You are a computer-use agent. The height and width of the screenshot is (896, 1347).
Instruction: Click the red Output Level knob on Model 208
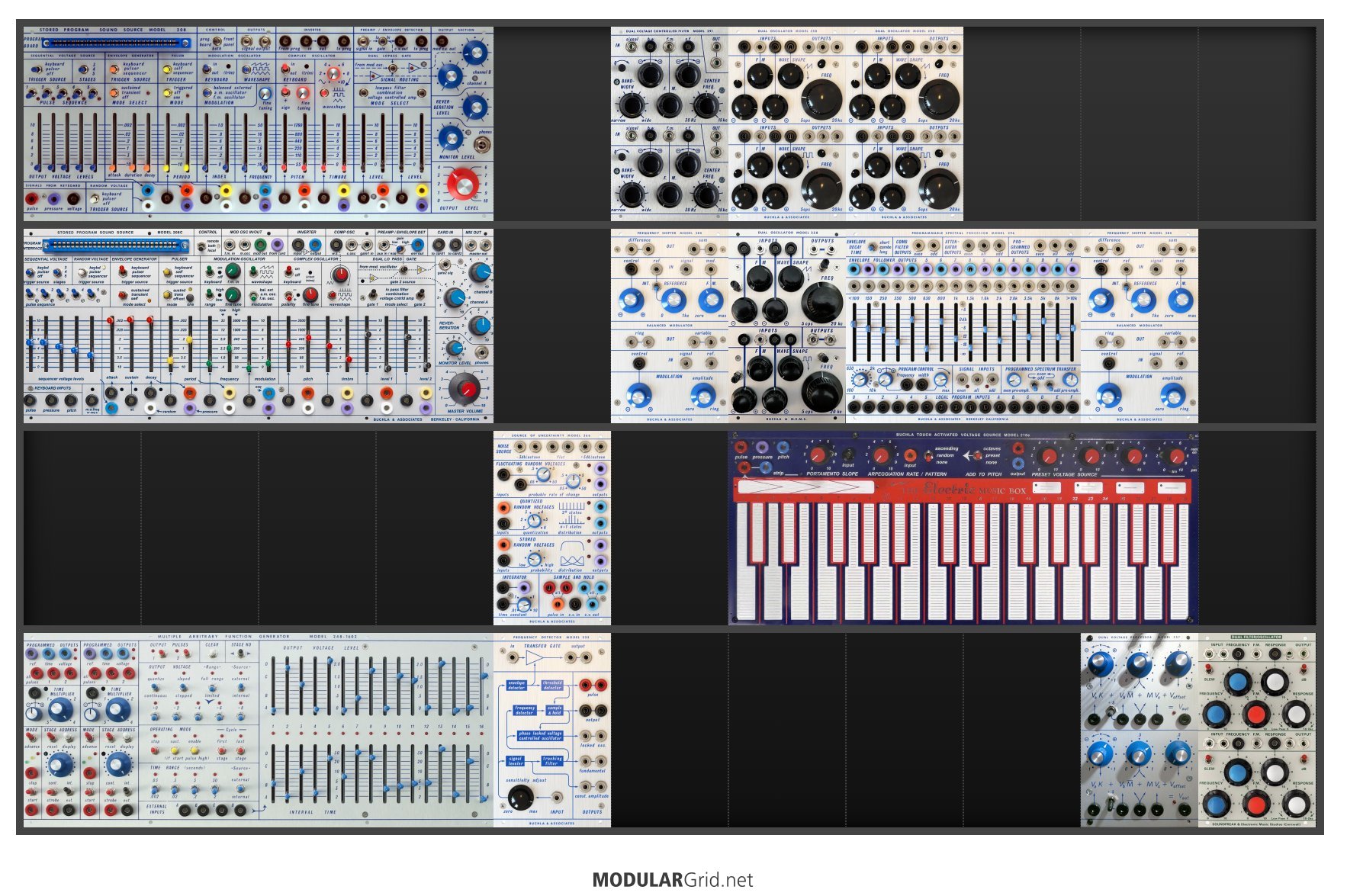(464, 185)
